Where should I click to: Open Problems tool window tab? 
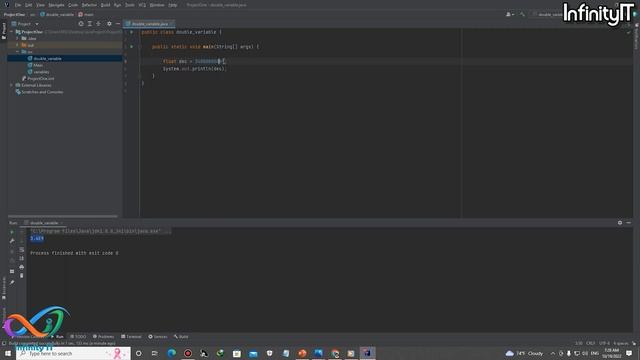pos(104,337)
